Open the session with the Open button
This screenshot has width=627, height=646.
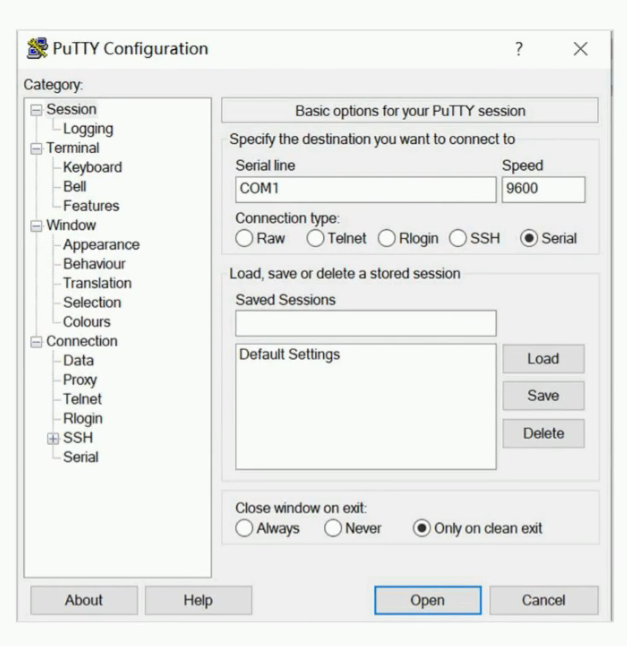(x=428, y=601)
